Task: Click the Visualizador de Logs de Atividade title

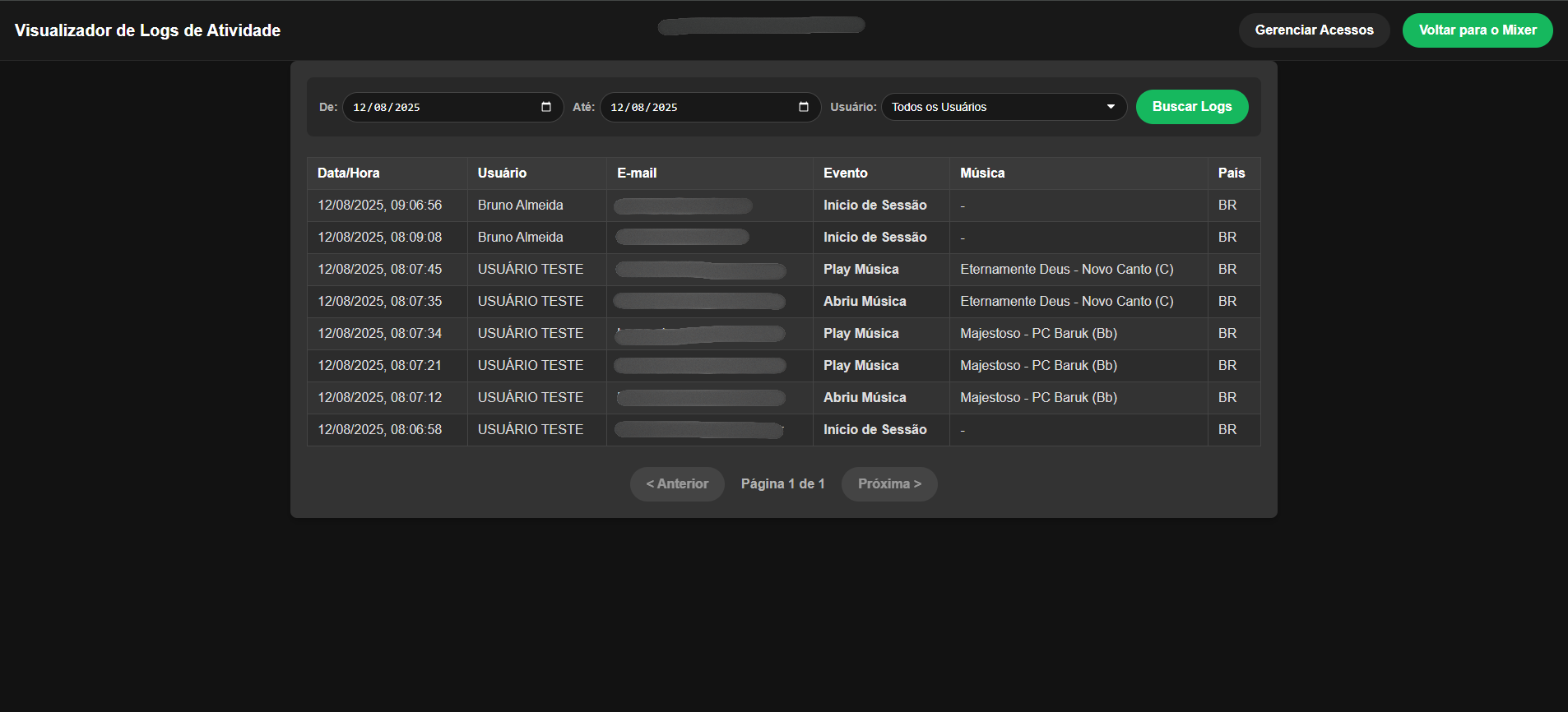Action: point(147,30)
